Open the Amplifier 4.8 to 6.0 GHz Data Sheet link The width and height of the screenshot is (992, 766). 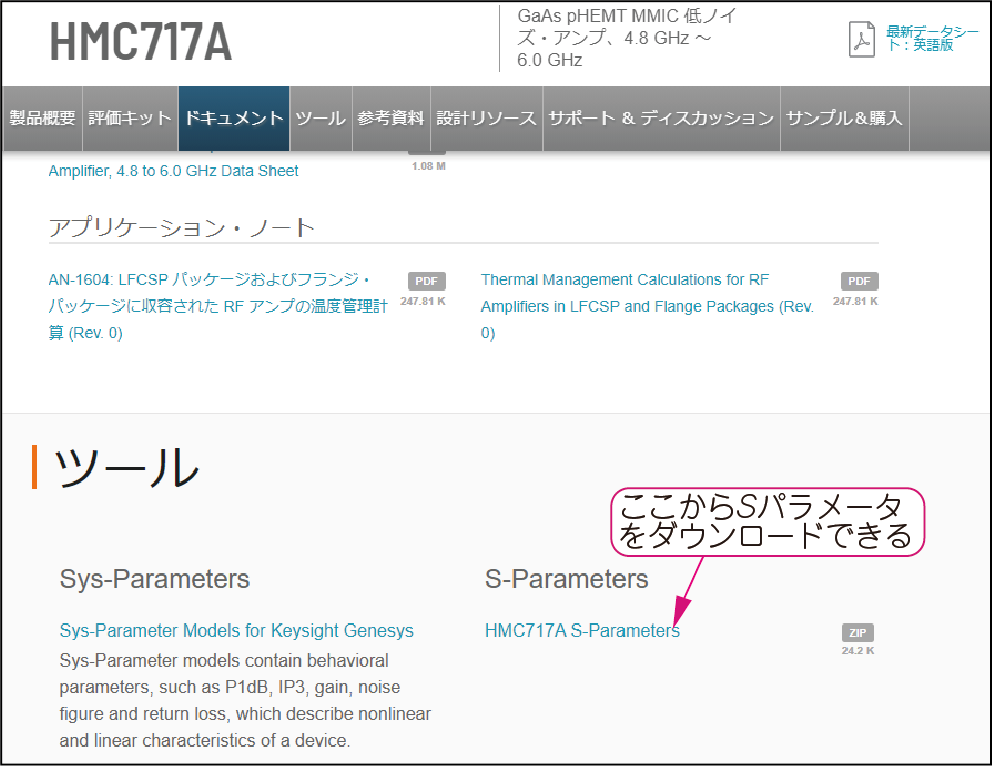point(173,171)
